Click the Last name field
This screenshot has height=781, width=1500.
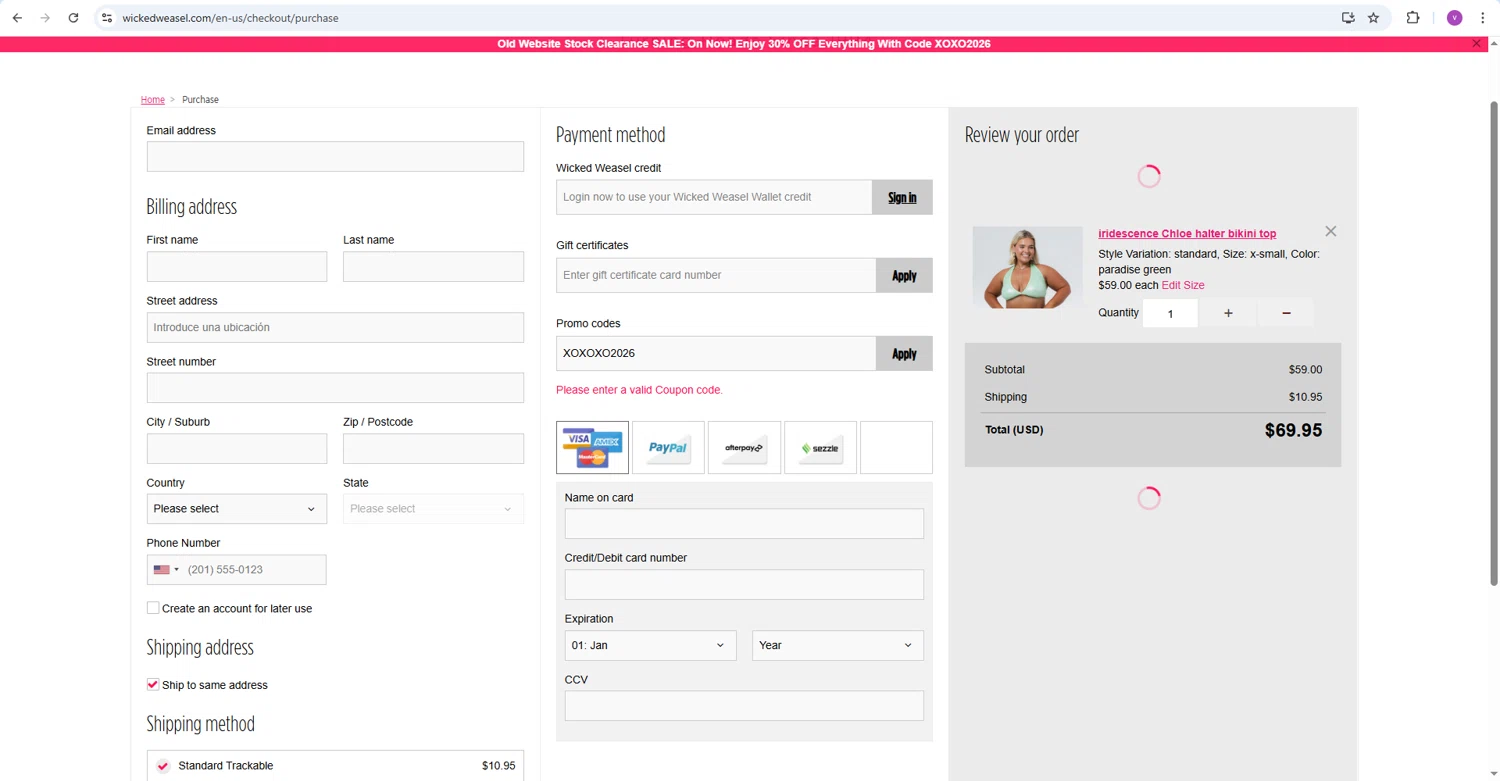(433, 266)
